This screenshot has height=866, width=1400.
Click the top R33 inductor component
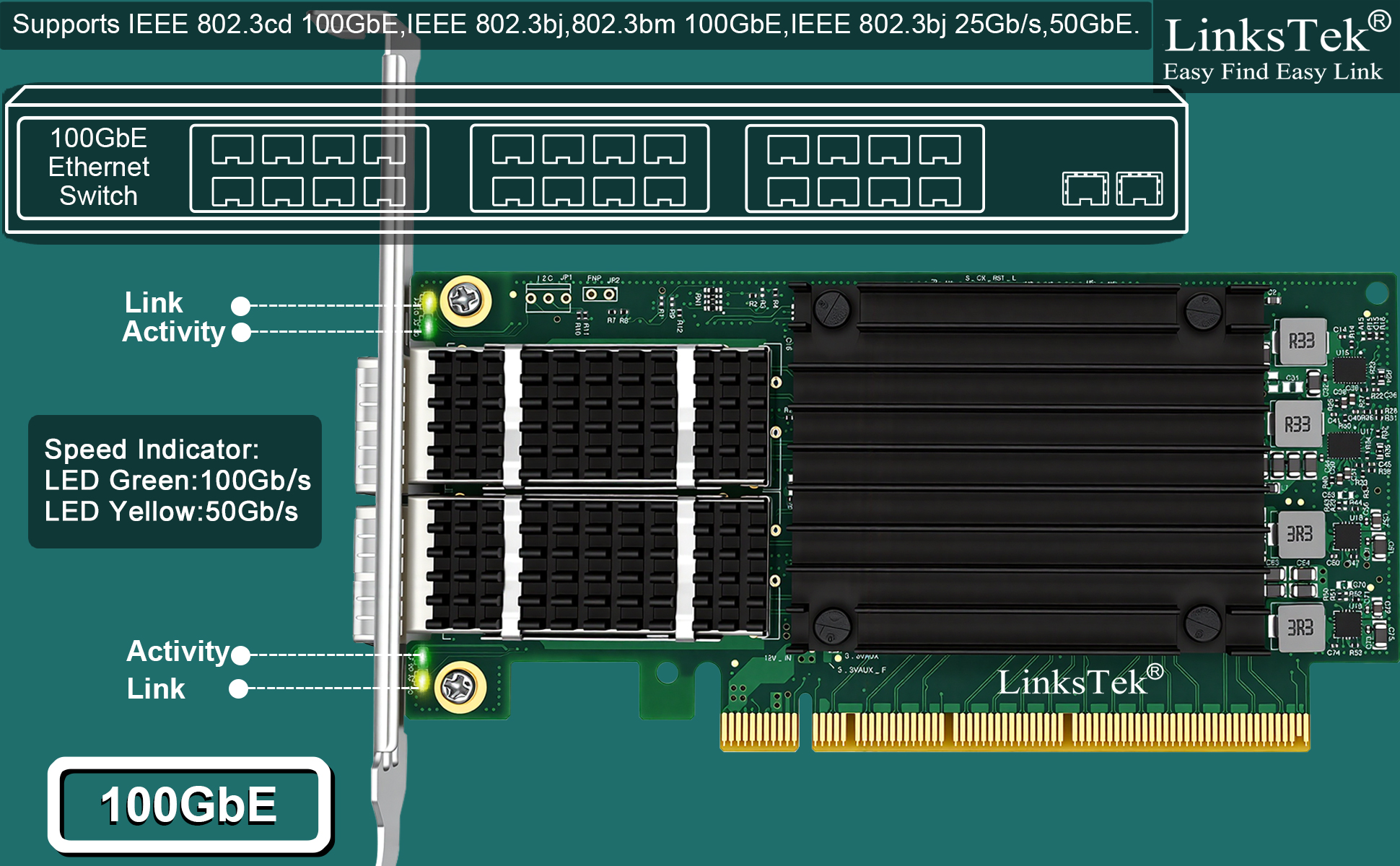(1301, 341)
